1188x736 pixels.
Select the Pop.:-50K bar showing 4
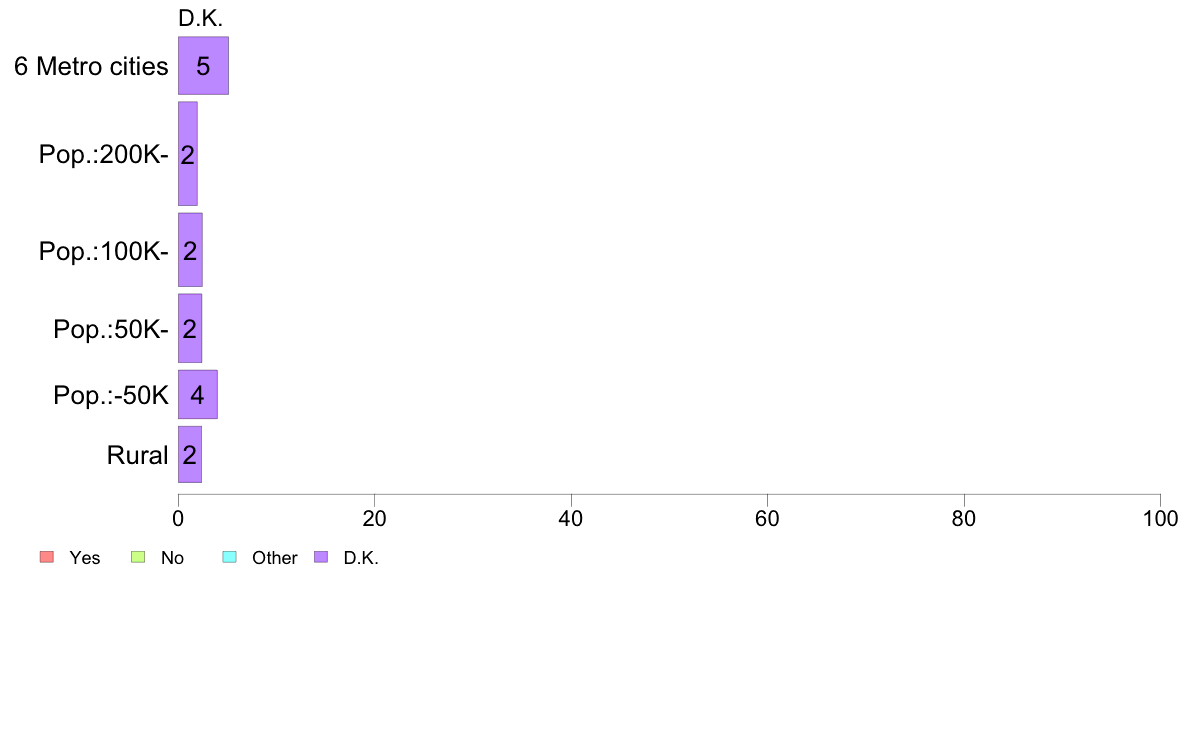click(198, 394)
